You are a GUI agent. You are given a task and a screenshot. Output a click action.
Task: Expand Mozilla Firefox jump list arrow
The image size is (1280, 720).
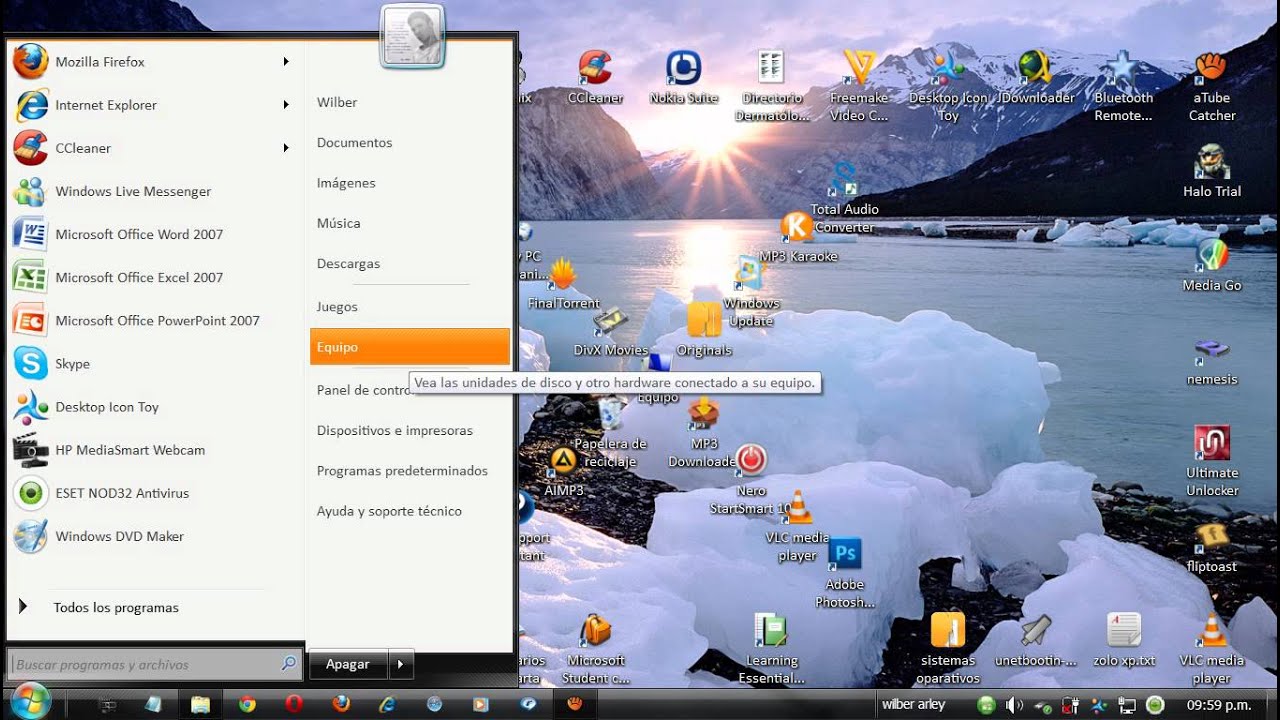tap(286, 62)
